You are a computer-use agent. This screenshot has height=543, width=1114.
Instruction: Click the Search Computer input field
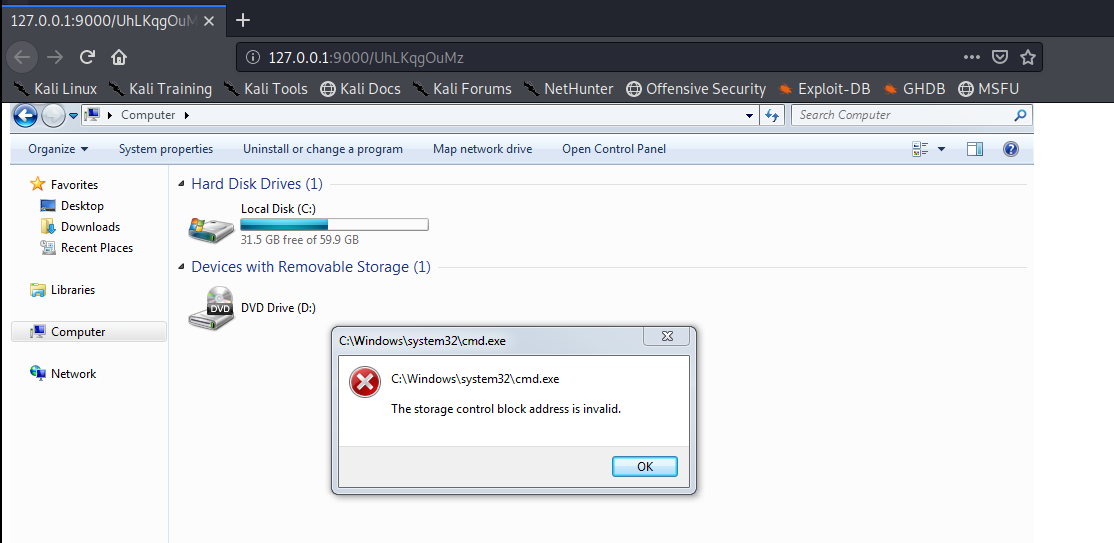[x=902, y=115]
